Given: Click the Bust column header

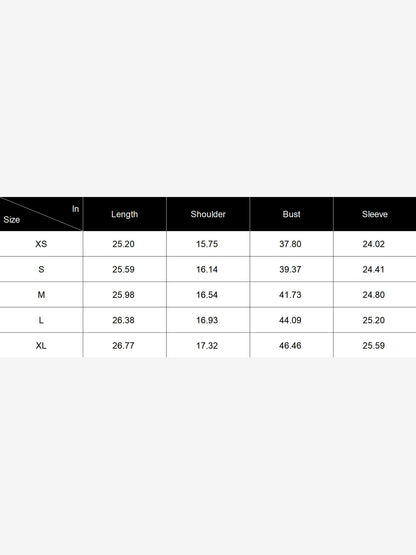Looking at the screenshot, I should point(291,214).
